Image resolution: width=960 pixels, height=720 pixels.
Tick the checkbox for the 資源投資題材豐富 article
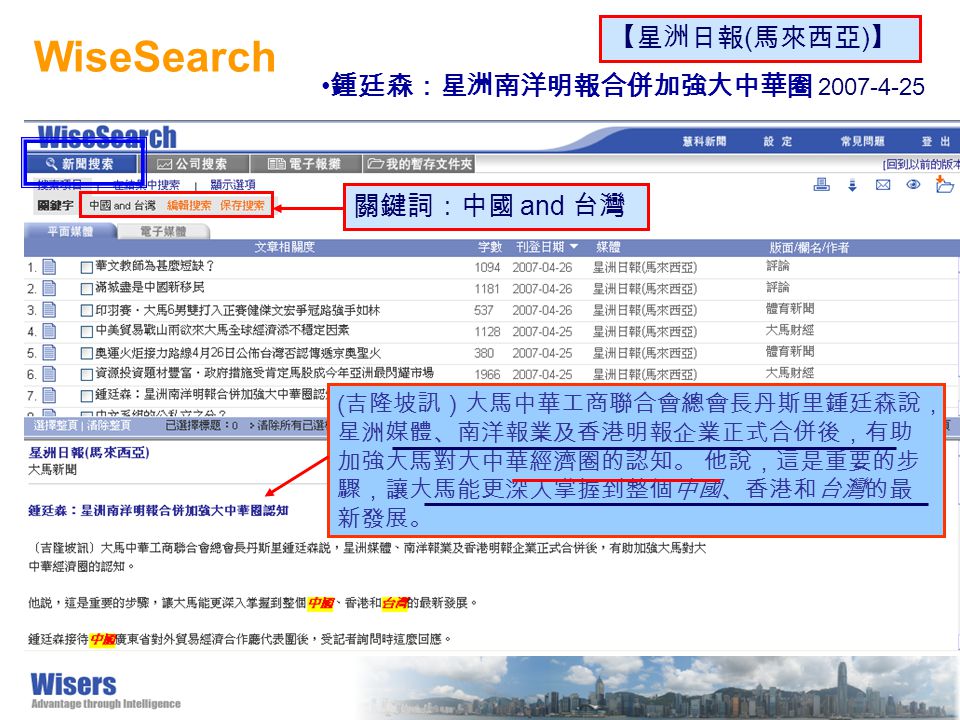point(86,374)
